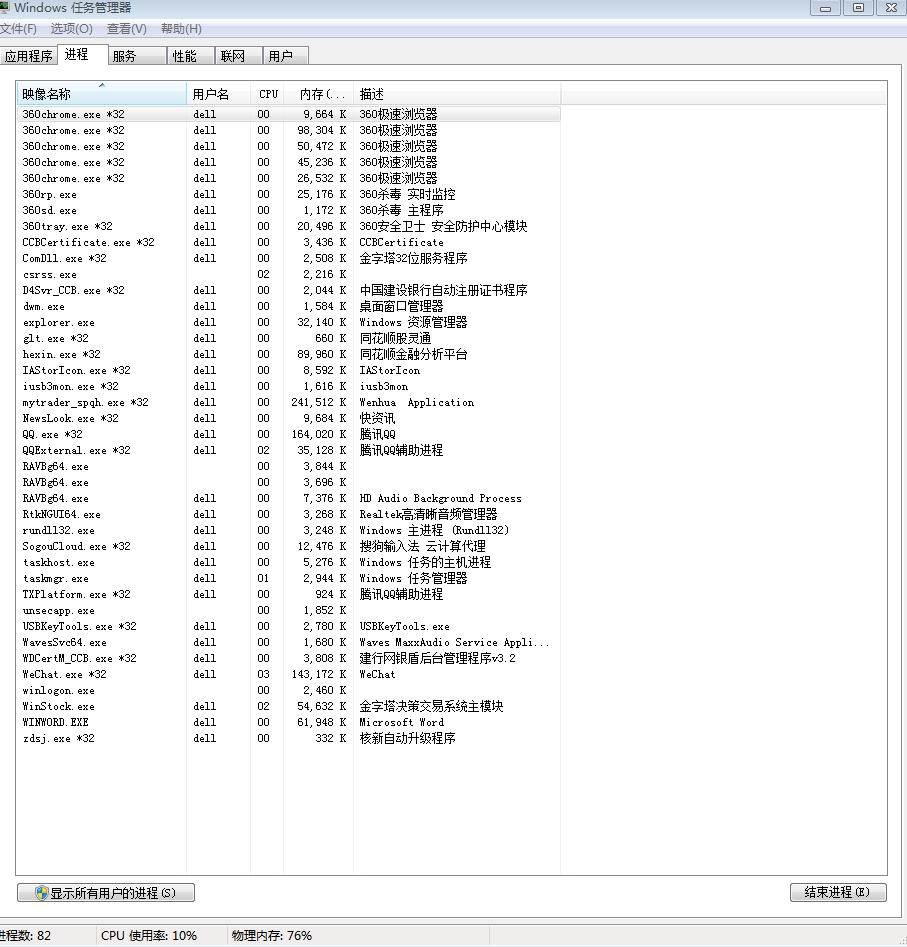Sort by 内存 column header

tap(318, 94)
